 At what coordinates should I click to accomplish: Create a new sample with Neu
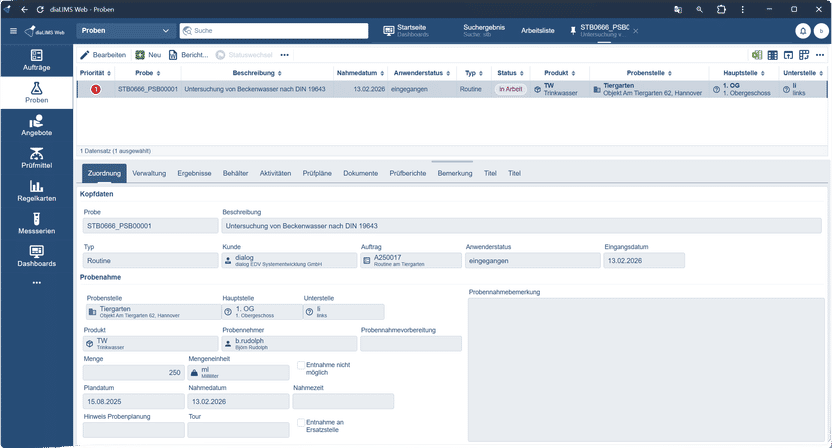(x=148, y=55)
